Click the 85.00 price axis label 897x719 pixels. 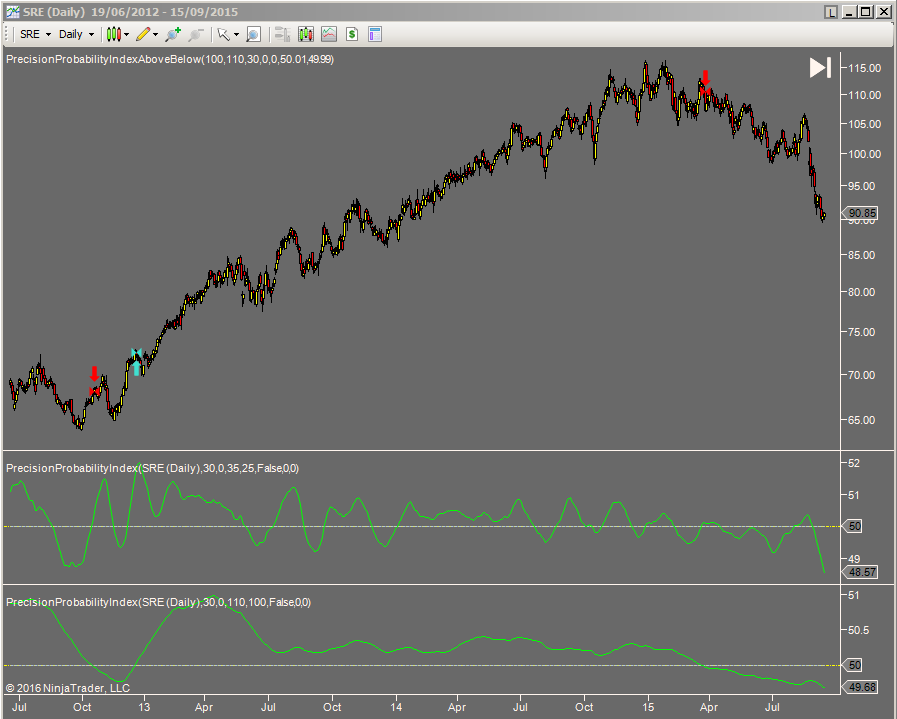click(864, 255)
